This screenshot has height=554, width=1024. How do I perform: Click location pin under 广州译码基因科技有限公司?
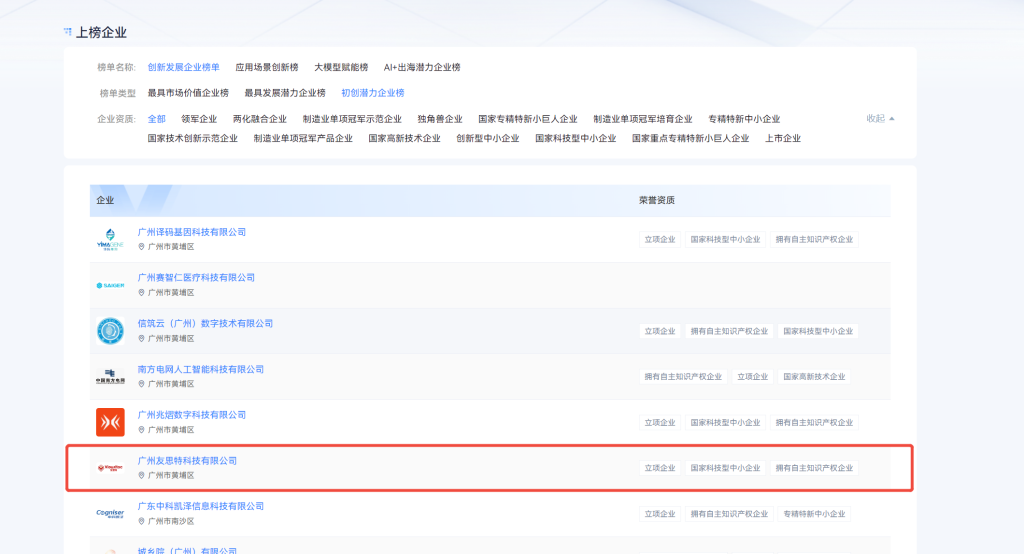(x=141, y=247)
